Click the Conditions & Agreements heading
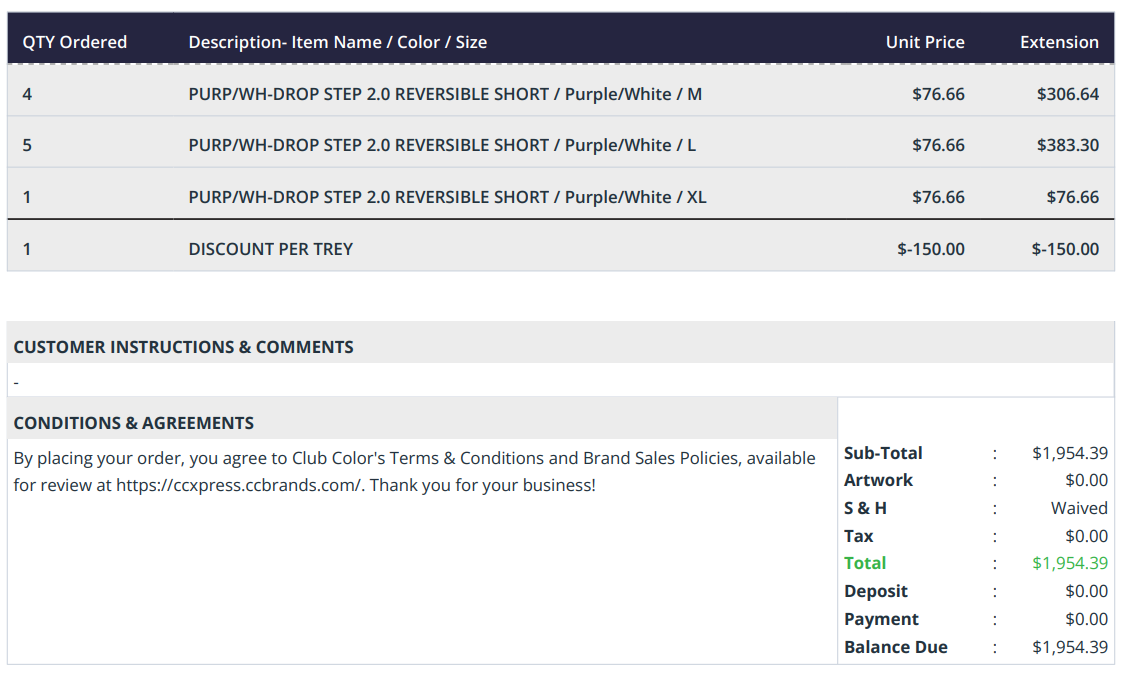Viewport: 1125px width, 673px height. tap(133, 423)
